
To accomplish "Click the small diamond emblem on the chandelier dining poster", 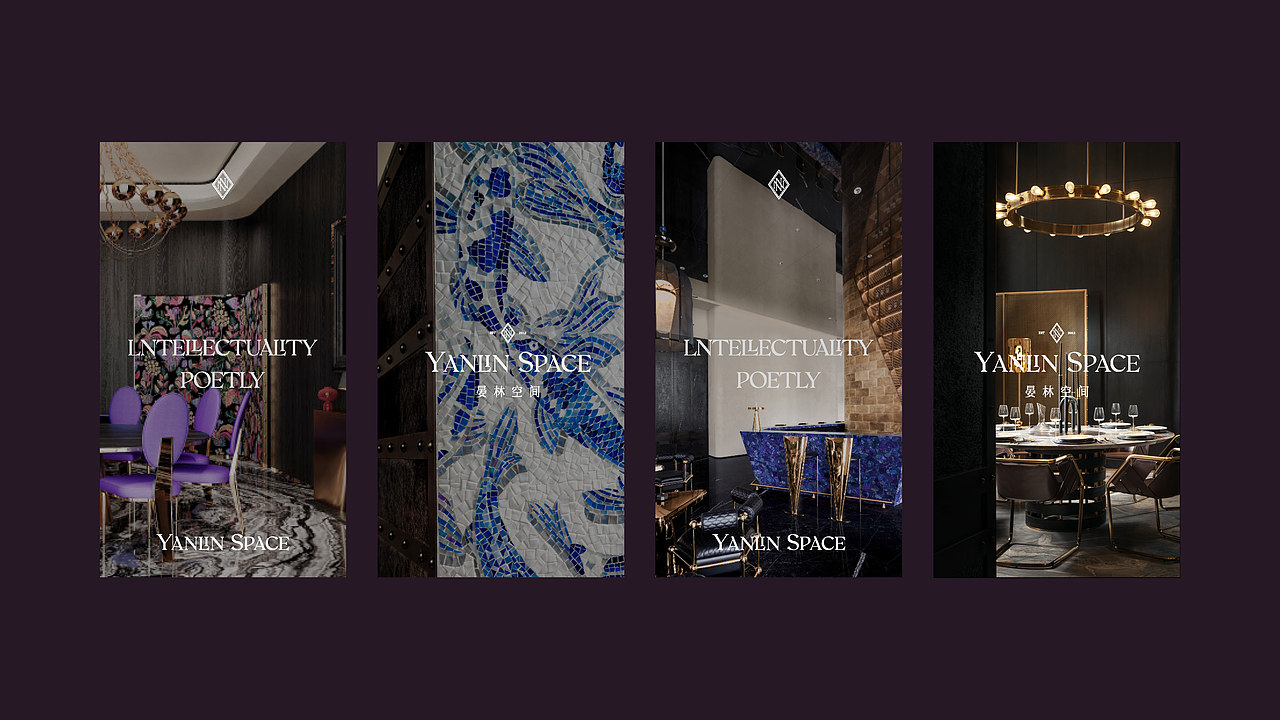I will click(x=1056, y=333).
